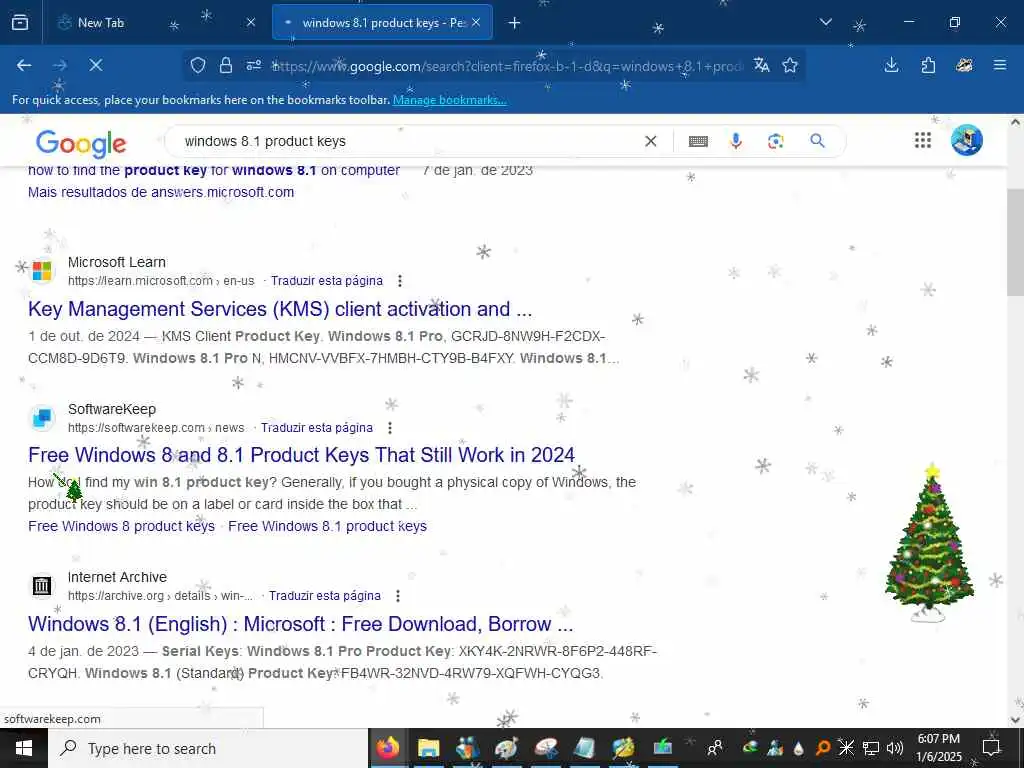Open Mais resultados de answers.microsoft.com
Image resolution: width=1024 pixels, height=768 pixels.
pos(161,192)
